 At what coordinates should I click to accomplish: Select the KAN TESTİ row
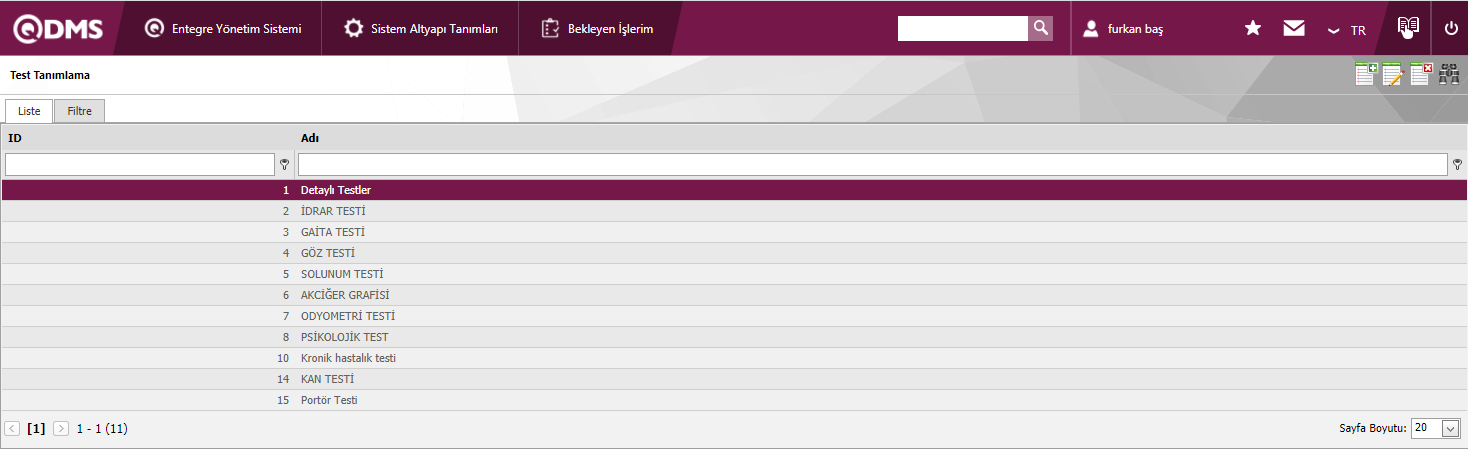734,379
